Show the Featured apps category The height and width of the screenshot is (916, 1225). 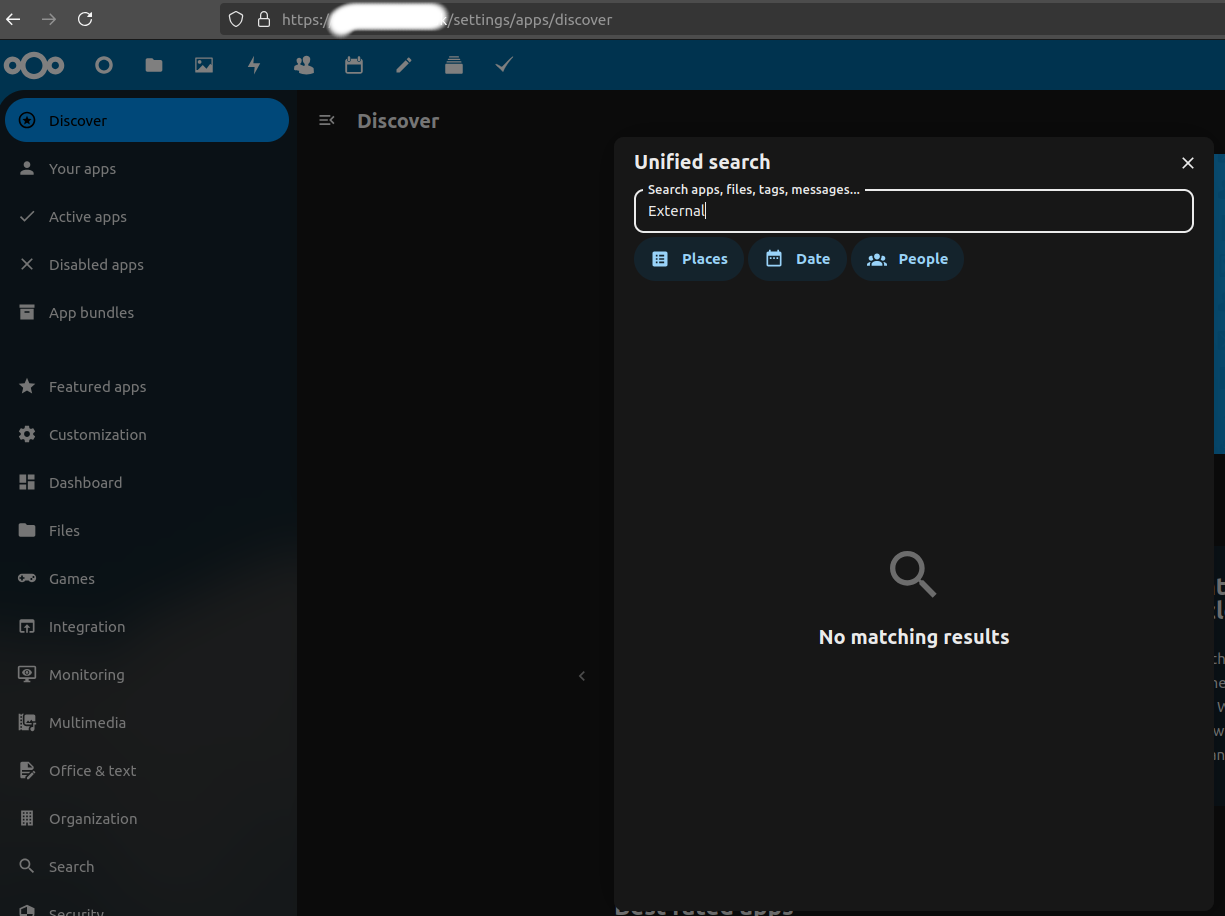[x=97, y=387]
